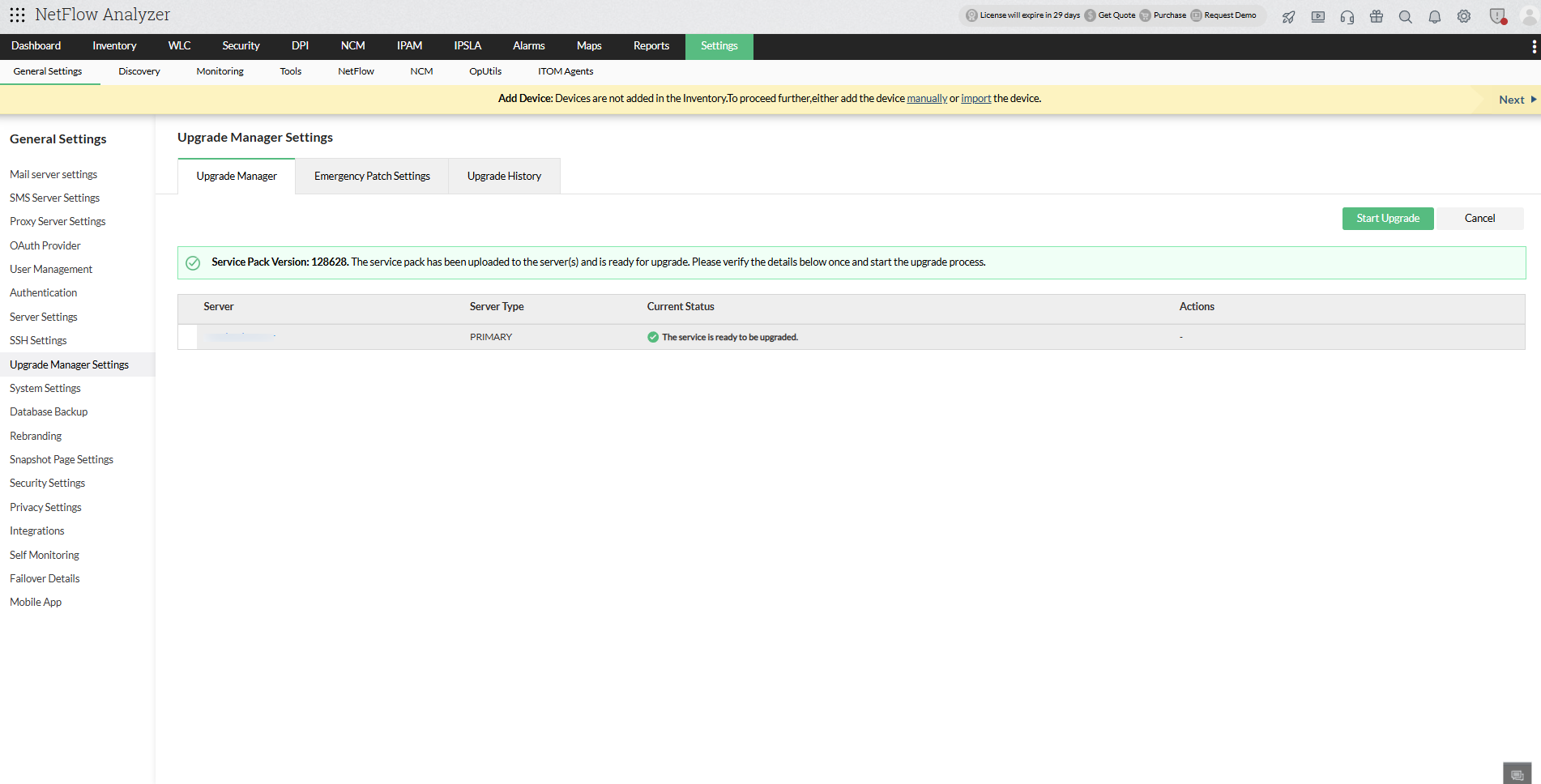Open Security Settings in sidebar
1541x784 pixels.
[x=47, y=483]
